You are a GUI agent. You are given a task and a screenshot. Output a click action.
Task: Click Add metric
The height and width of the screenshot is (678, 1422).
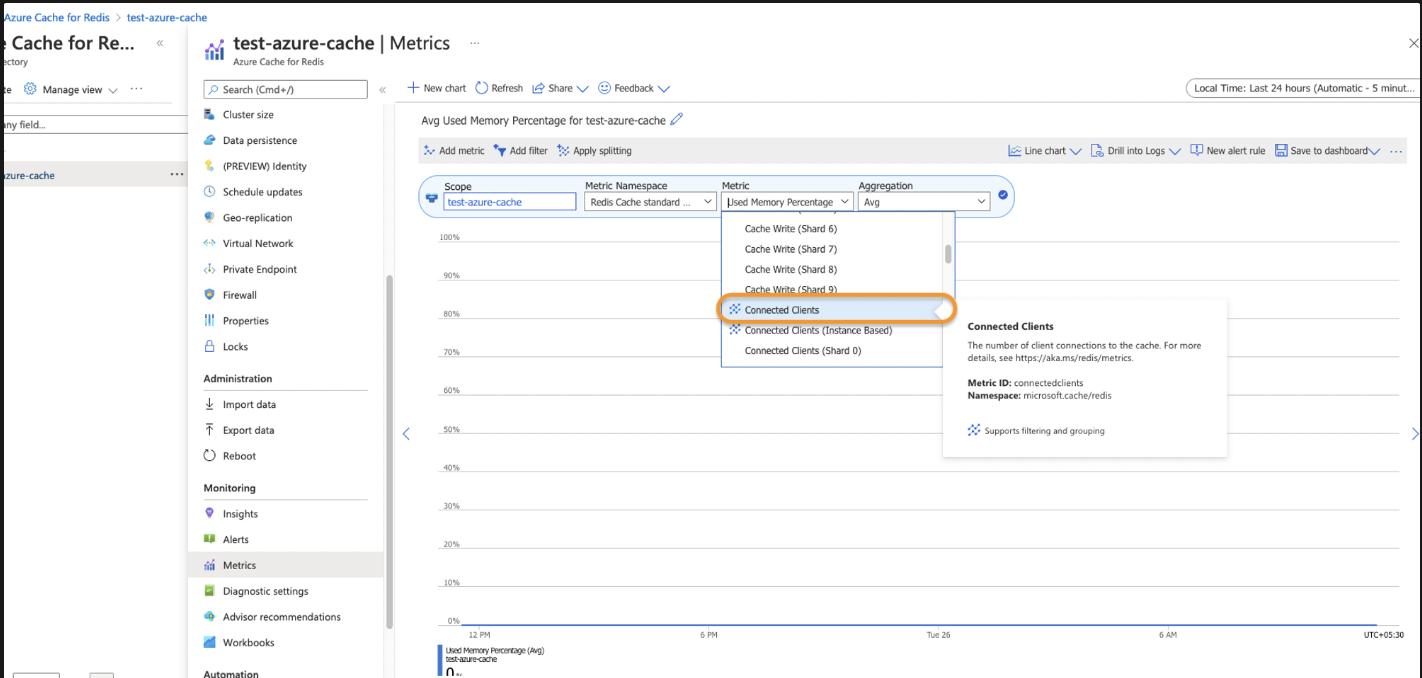(x=454, y=151)
